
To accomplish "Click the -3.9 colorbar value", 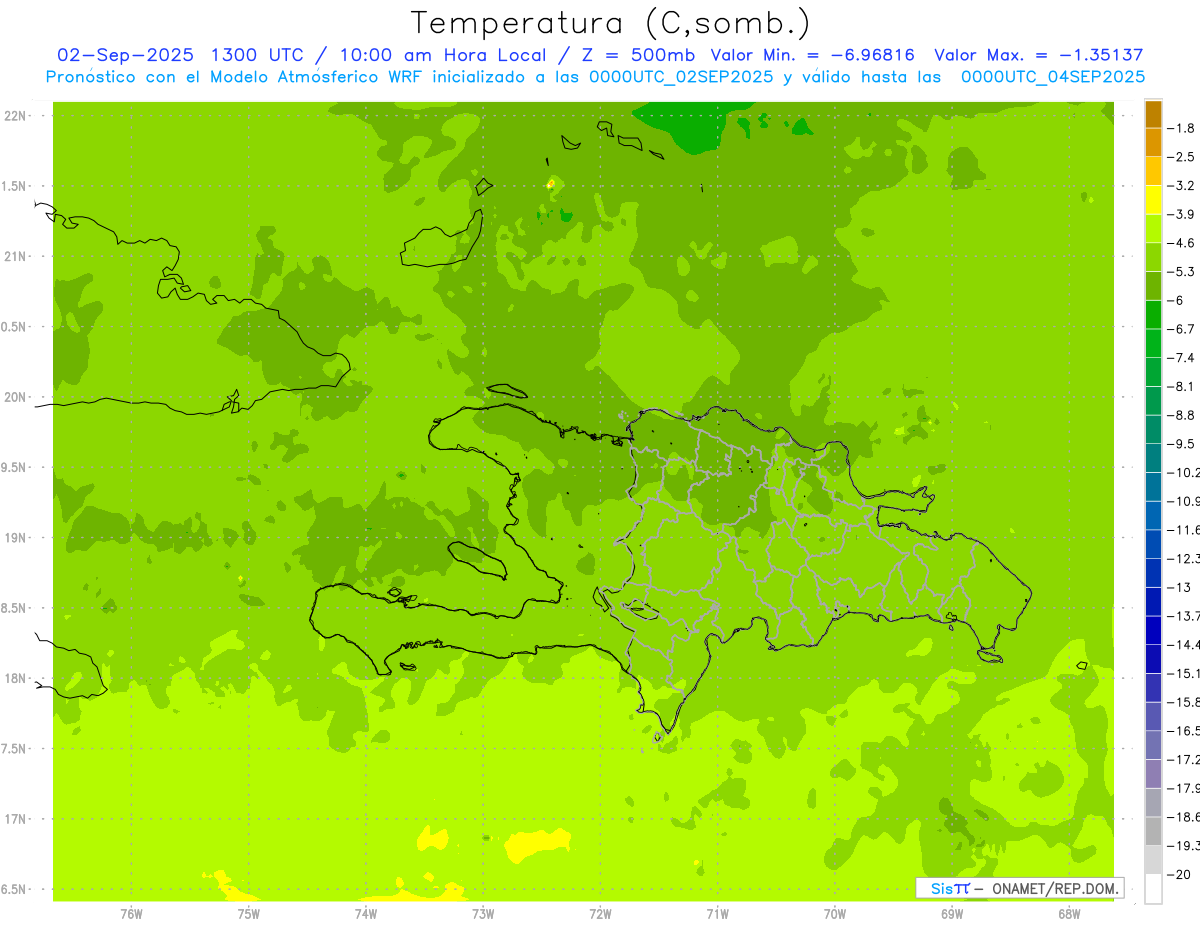I will pos(1182,214).
